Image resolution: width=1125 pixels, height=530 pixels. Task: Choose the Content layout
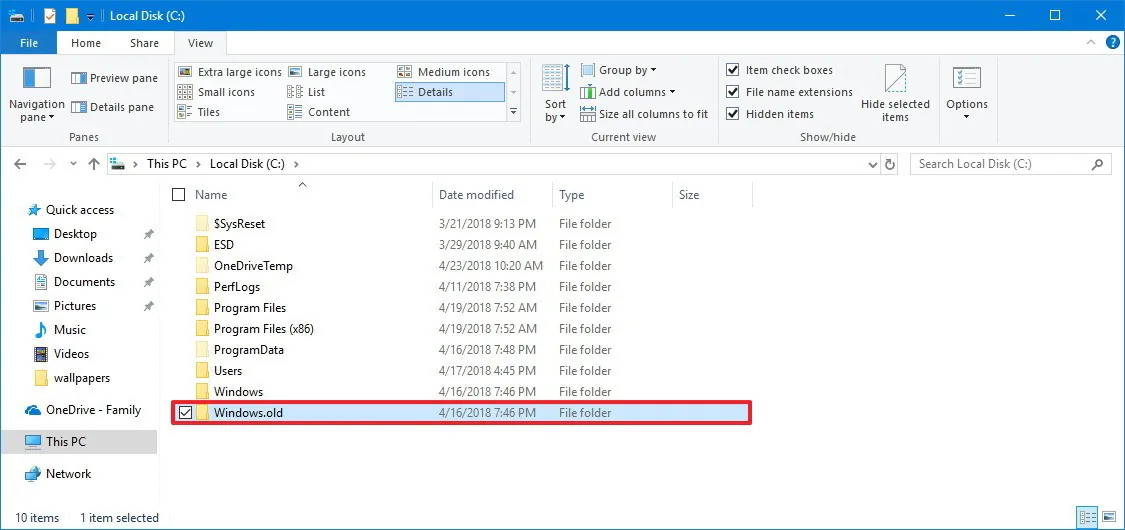[319, 112]
